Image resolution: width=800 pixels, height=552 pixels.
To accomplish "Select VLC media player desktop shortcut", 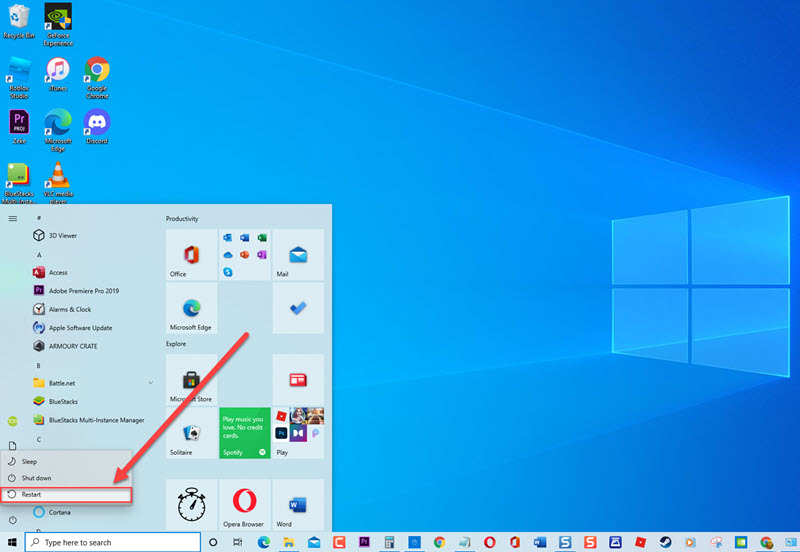I will click(x=58, y=183).
